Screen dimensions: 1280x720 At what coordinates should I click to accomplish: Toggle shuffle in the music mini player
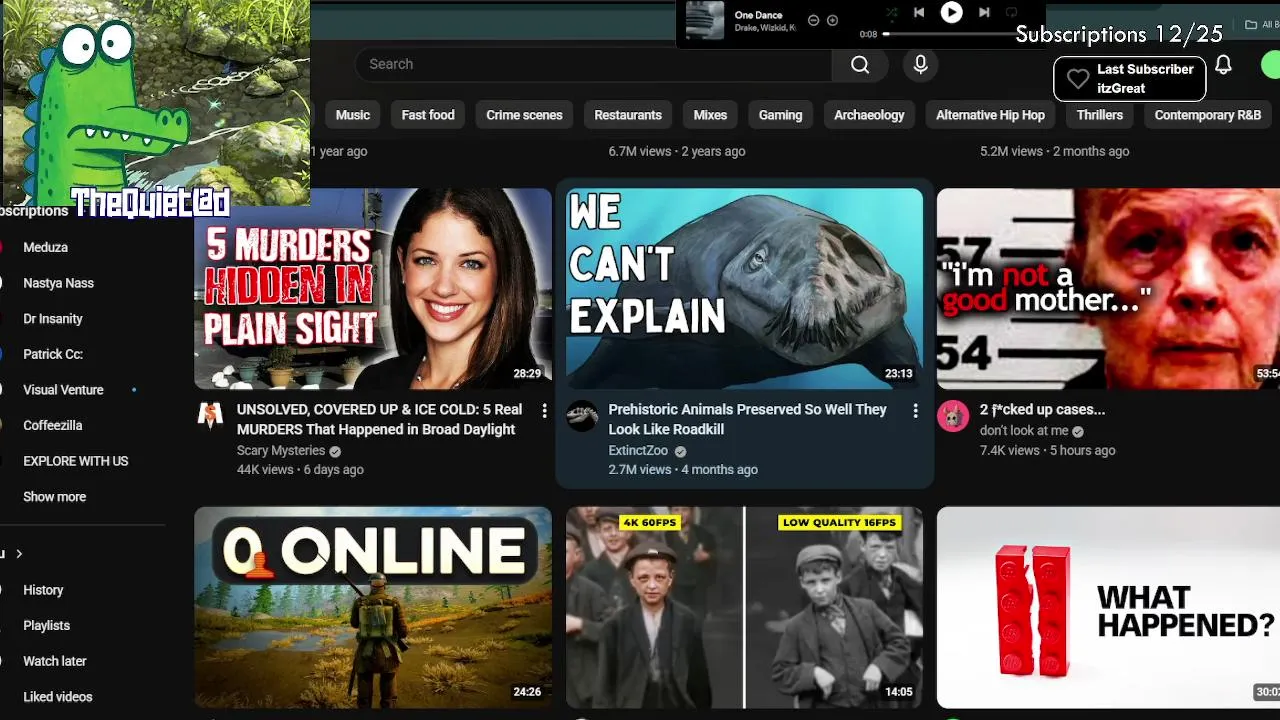tap(891, 13)
